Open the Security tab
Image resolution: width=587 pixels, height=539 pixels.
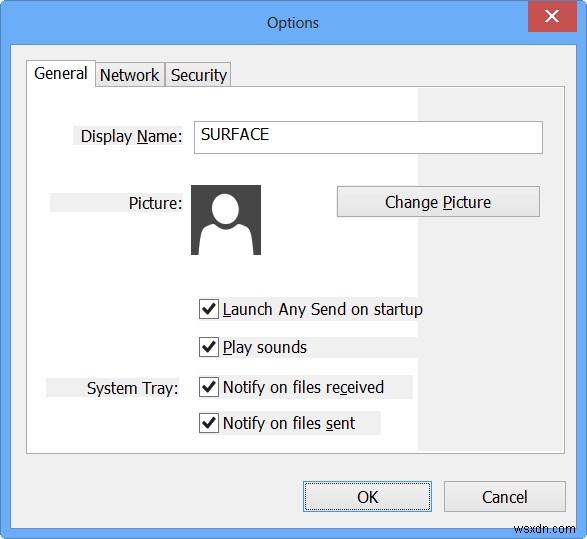pyautogui.click(x=198, y=75)
